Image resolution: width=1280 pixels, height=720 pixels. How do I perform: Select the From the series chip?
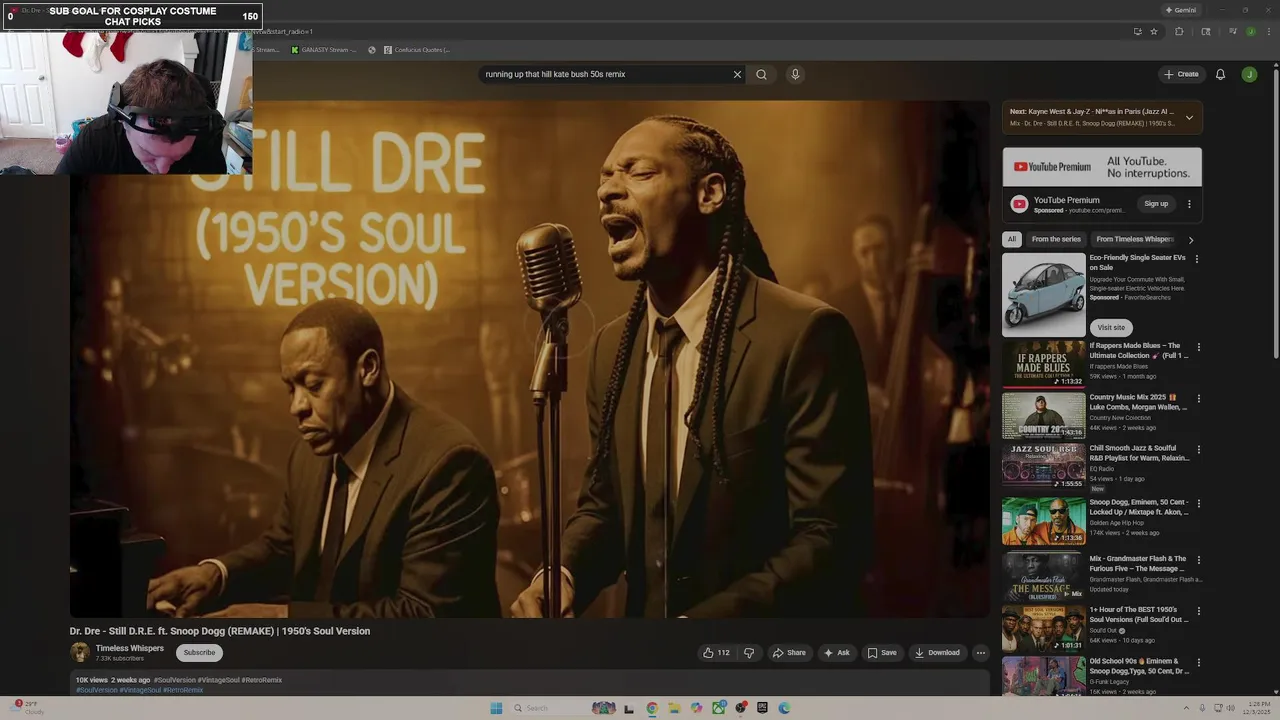click(x=1056, y=239)
